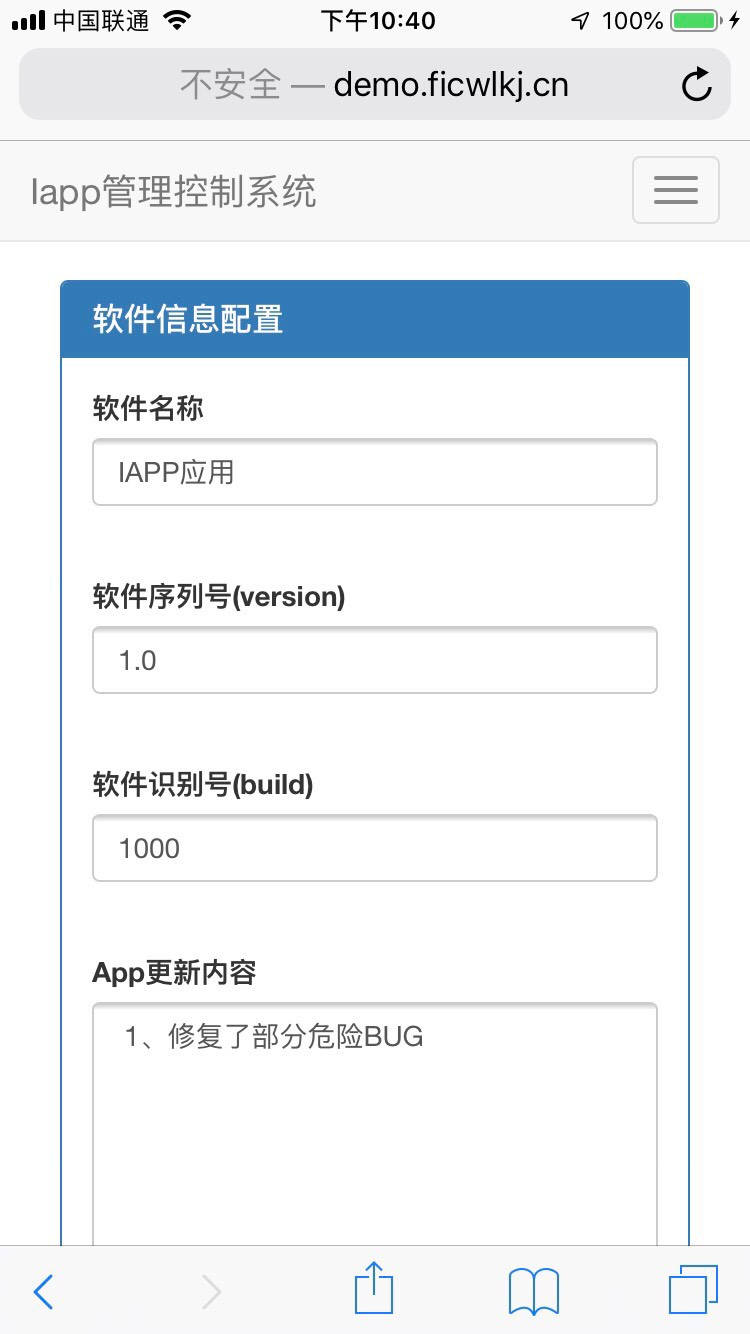The width and height of the screenshot is (750, 1334).
Task: Click the Iapp管理控制系统 brand link
Action: [x=173, y=192]
